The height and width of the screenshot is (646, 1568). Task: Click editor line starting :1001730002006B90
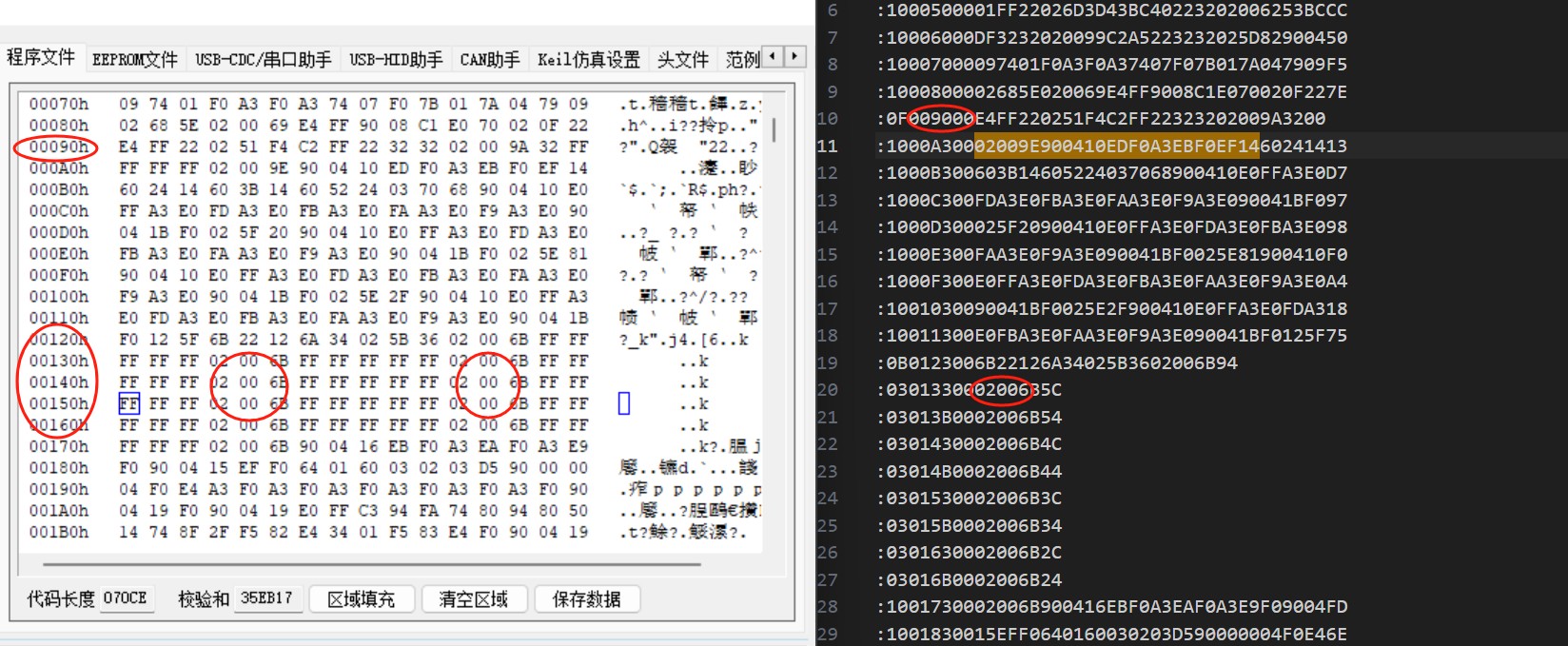pyautogui.click(x=1111, y=607)
